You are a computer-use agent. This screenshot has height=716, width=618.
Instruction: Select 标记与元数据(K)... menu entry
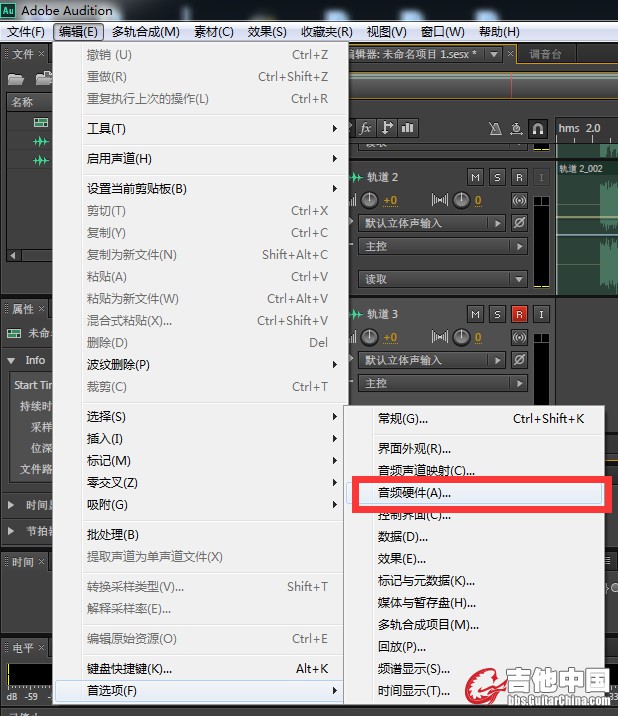tap(475, 581)
